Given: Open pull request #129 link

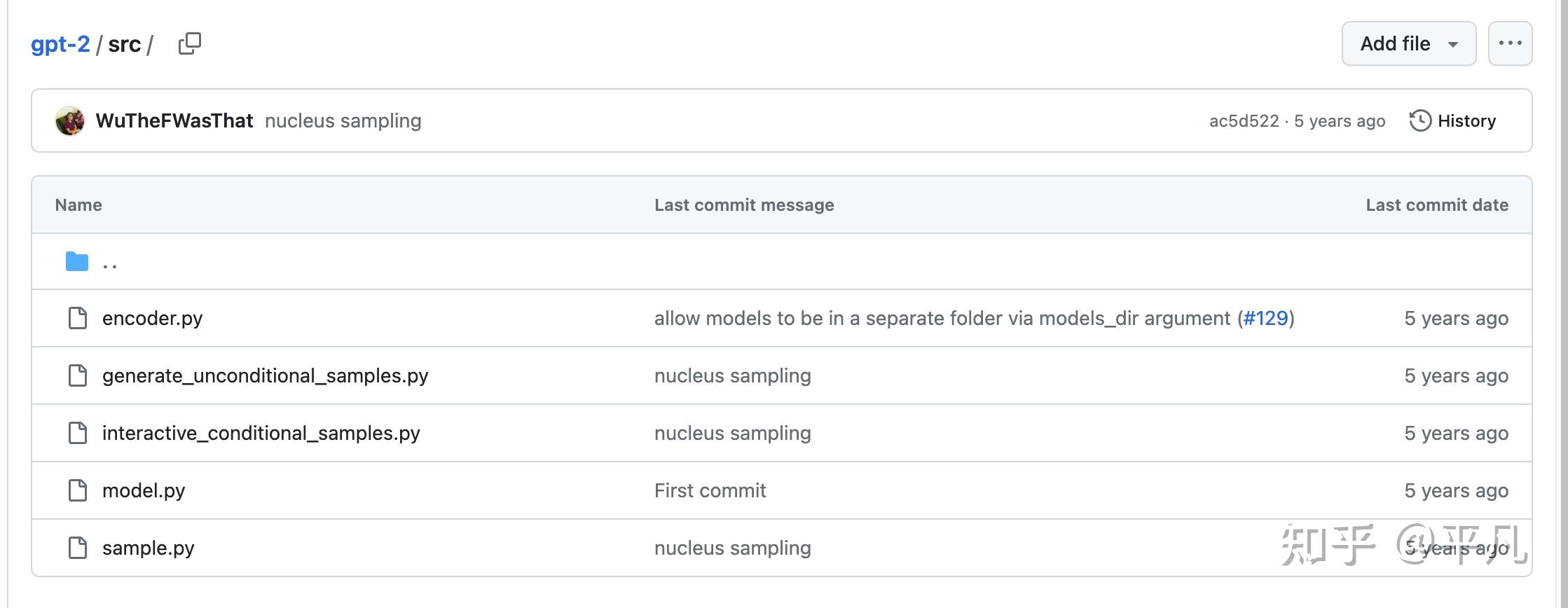Looking at the screenshot, I should 1265,319.
